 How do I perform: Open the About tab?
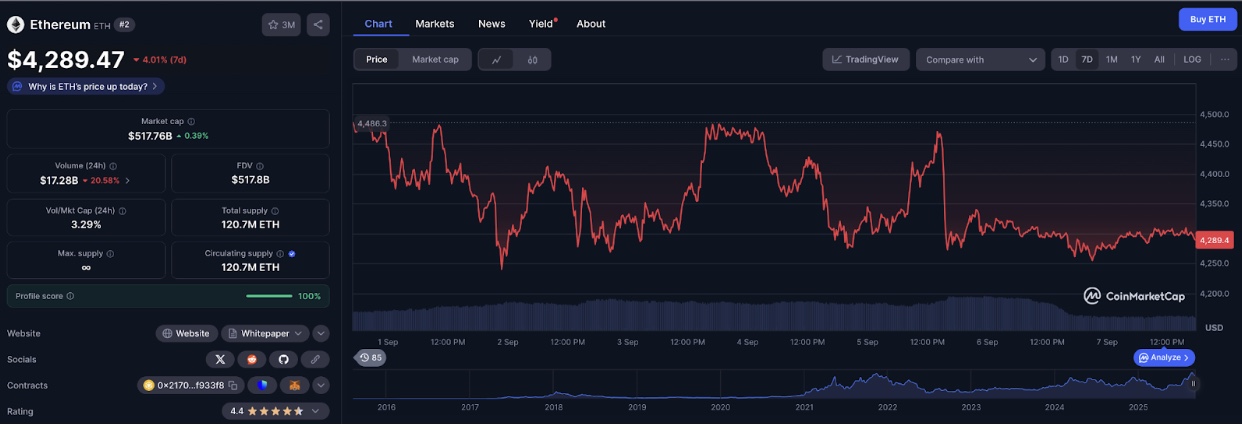[x=591, y=24]
